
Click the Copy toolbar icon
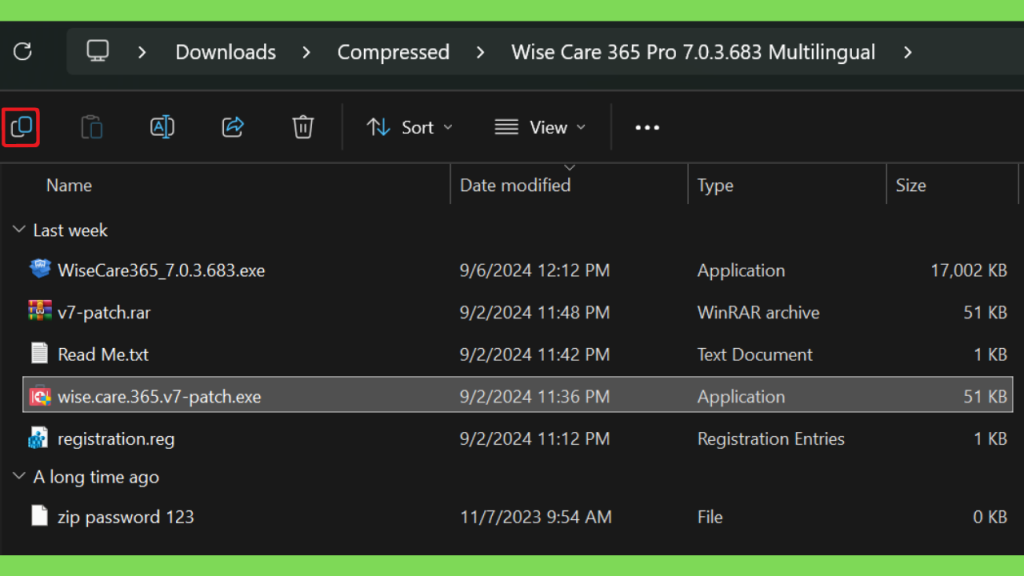click(21, 127)
